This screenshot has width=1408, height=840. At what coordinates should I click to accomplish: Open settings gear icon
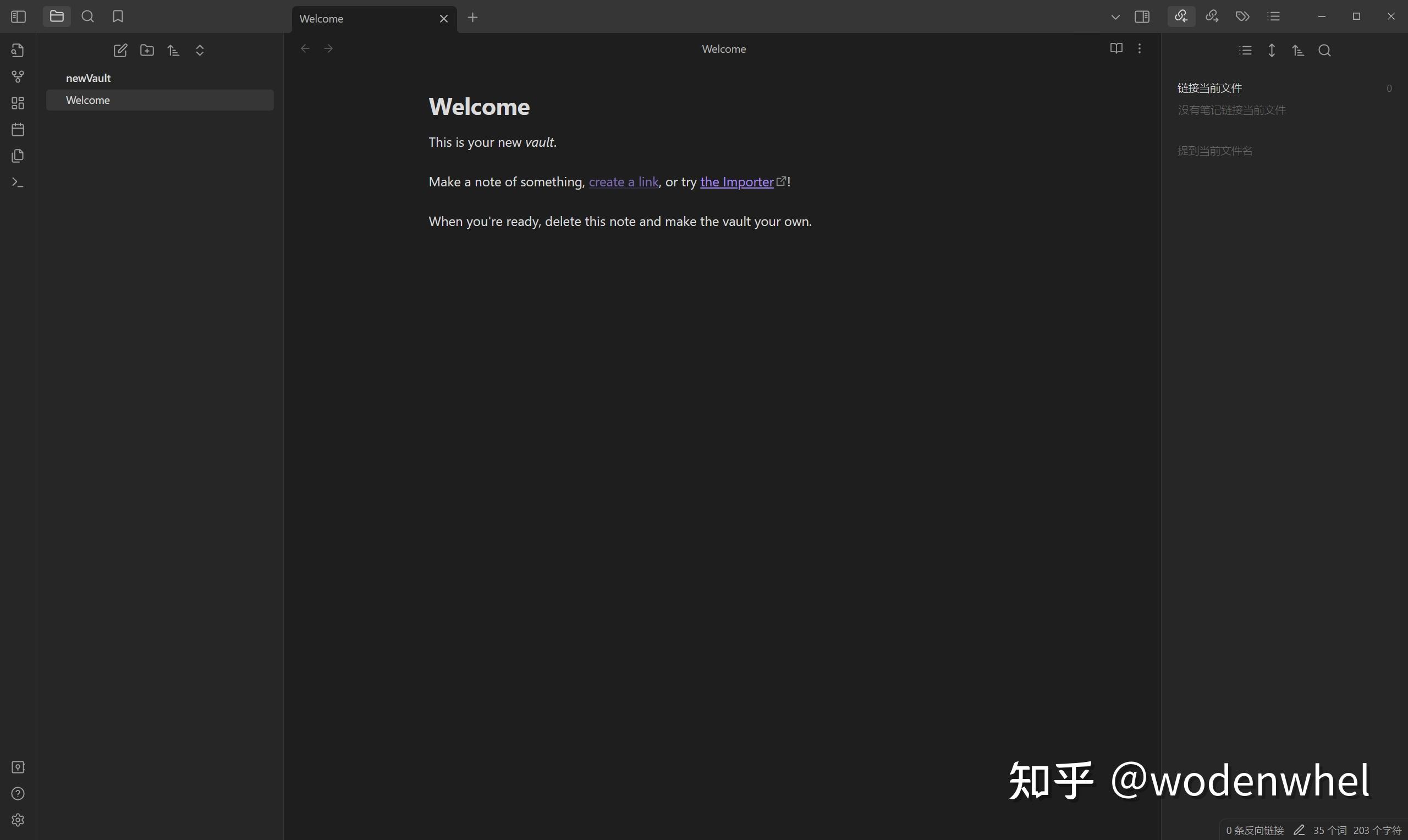[x=18, y=820]
